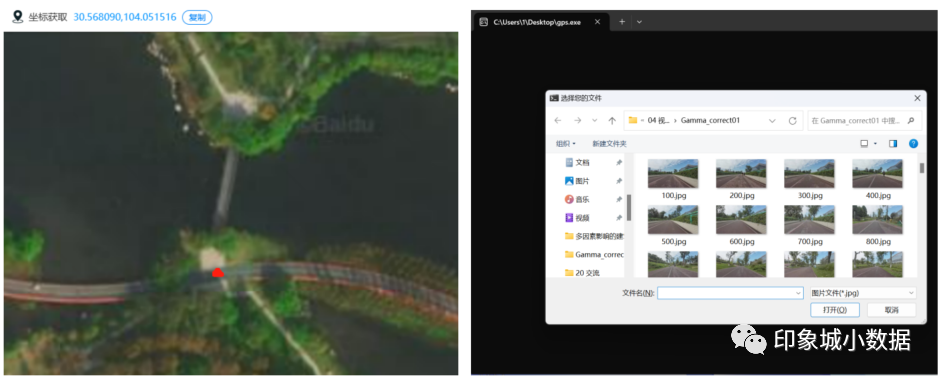Click the location pin icon next to 坐标获取

coord(18,17)
